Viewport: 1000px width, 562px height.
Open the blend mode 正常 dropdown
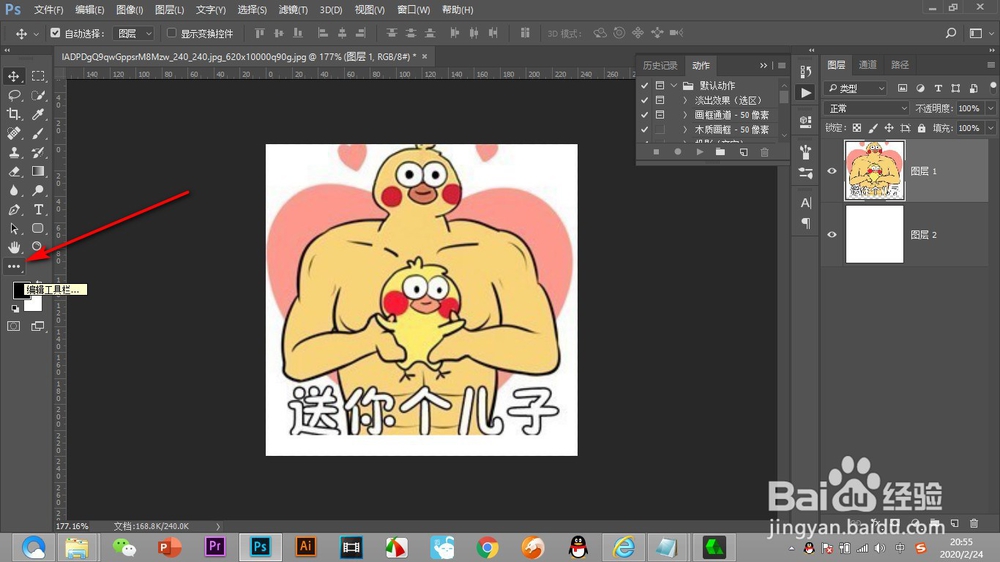click(x=866, y=108)
